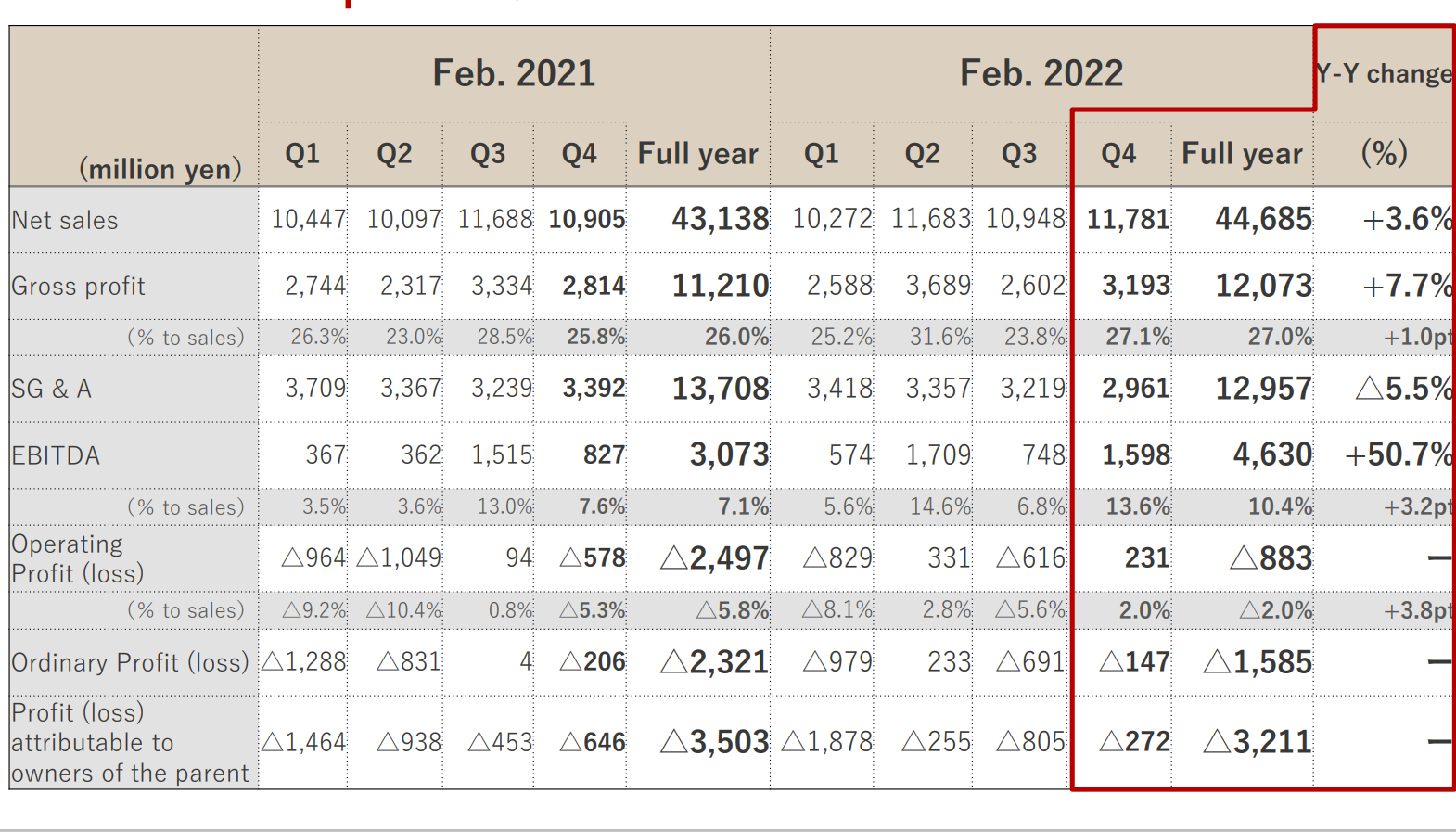1456x832 pixels.
Task: Click gross profit value 2,744
Action: point(315,286)
